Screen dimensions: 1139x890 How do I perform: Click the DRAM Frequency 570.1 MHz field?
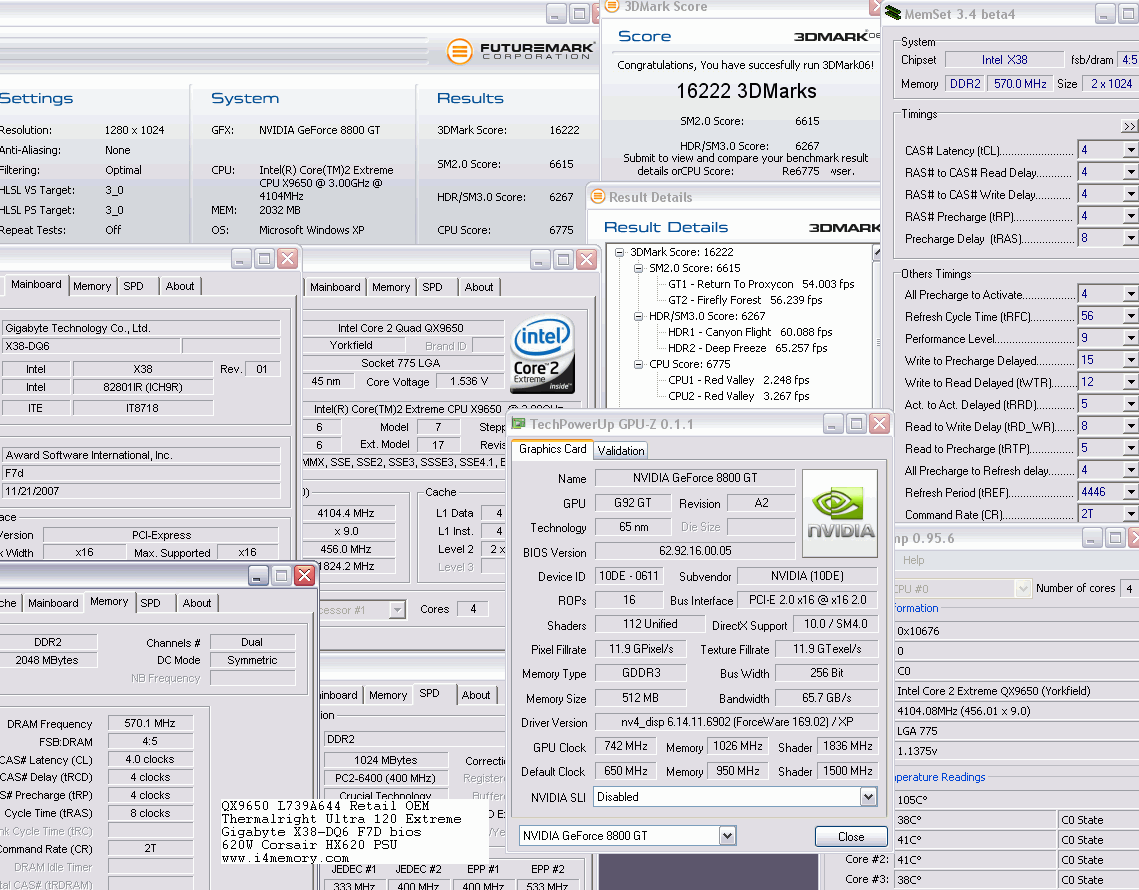point(150,723)
